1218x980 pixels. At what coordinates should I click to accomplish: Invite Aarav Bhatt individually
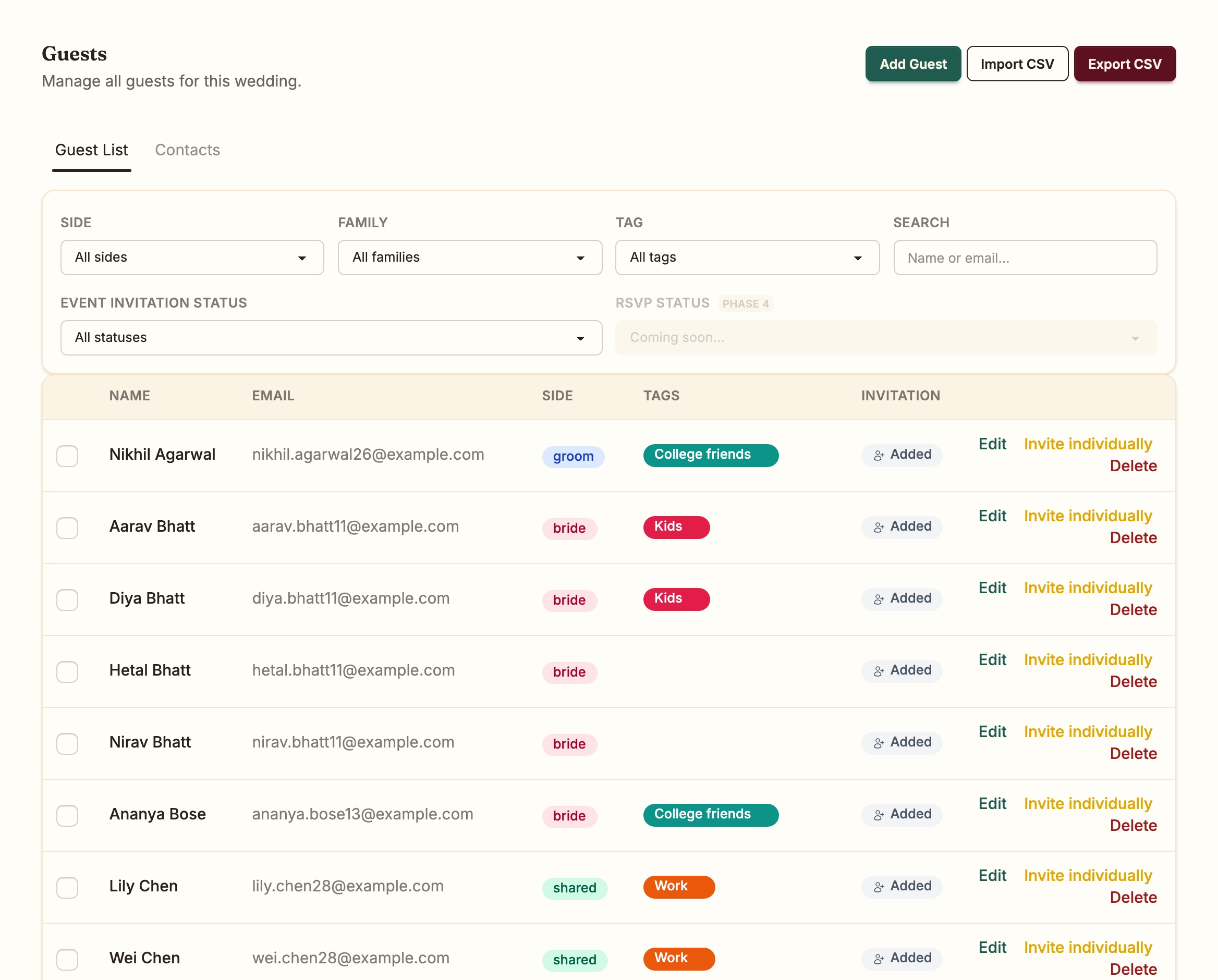pyautogui.click(x=1088, y=516)
